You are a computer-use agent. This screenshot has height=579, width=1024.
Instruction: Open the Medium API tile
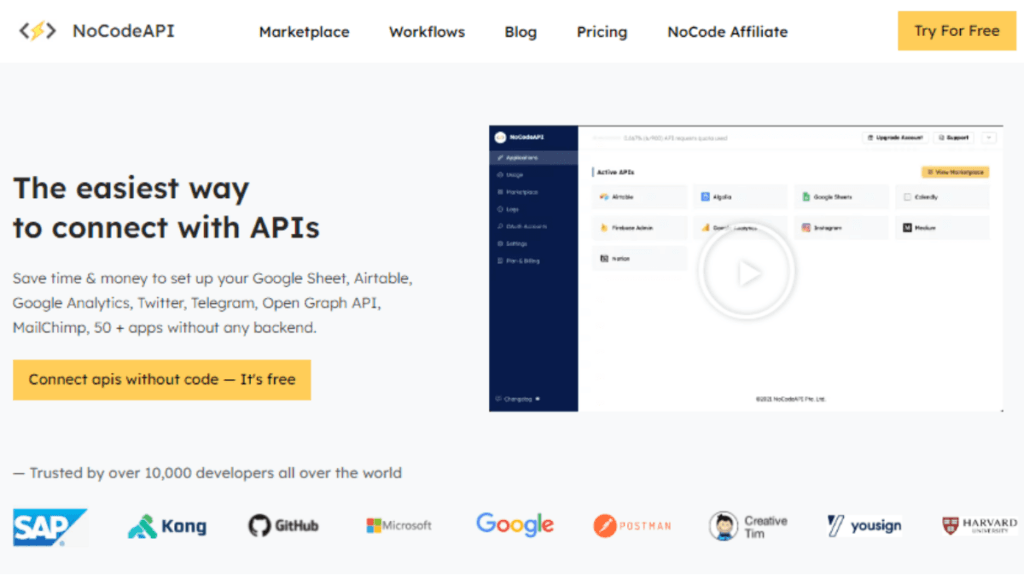coord(905,228)
